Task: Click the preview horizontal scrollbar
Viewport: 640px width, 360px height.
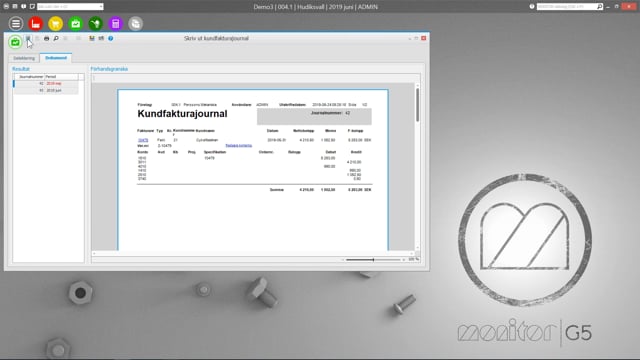Action: [253, 253]
